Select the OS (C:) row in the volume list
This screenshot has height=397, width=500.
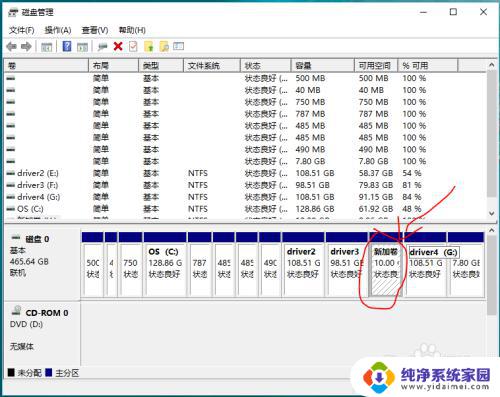click(x=245, y=209)
